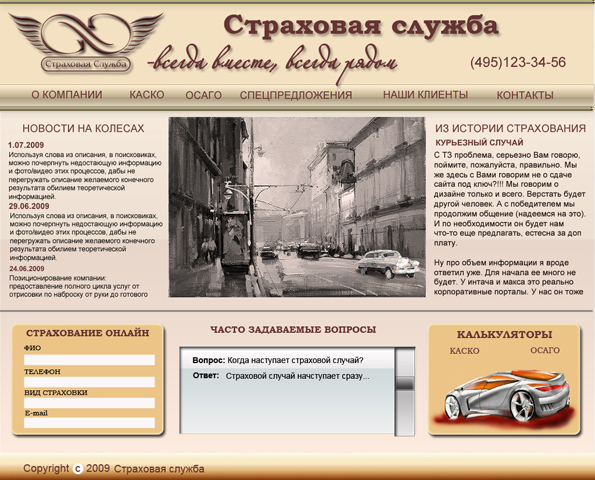Focus the ВИД СТРАХОВКИ input field
Screen dimensions: 595x480
click(x=90, y=403)
